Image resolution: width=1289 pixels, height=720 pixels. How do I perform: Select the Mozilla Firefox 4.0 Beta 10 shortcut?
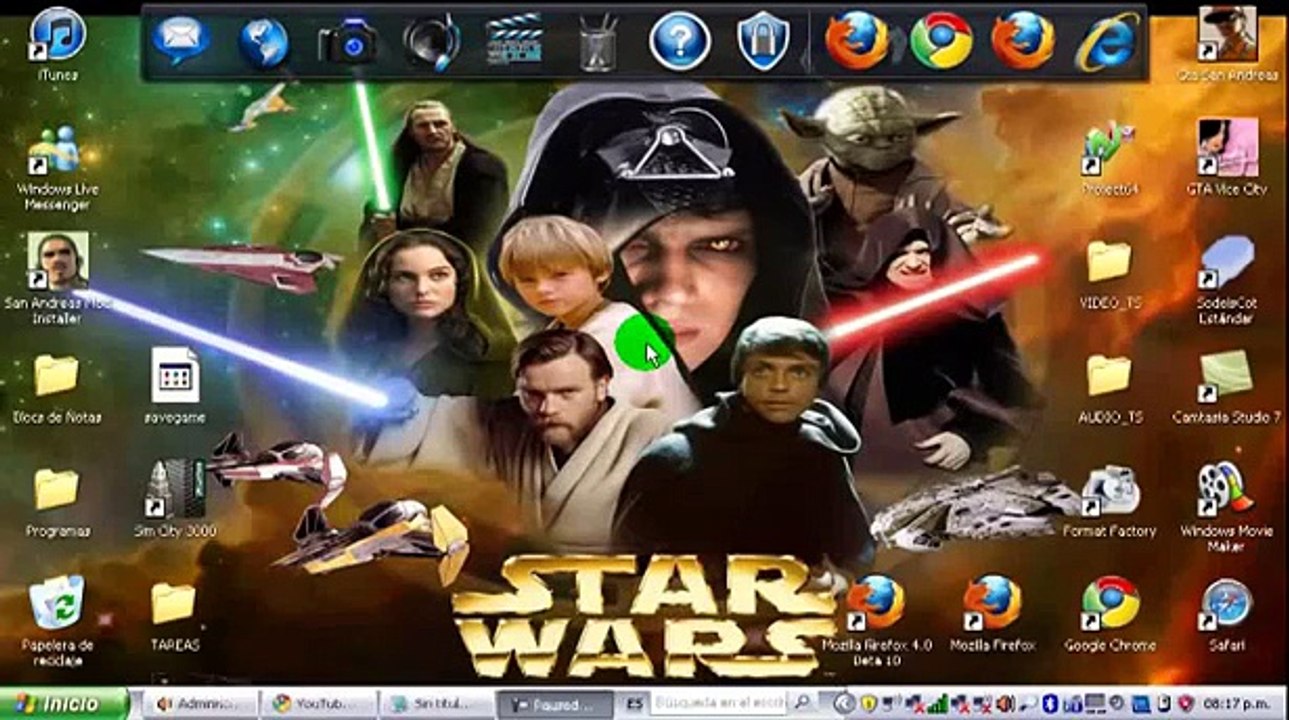pyautogui.click(x=875, y=620)
